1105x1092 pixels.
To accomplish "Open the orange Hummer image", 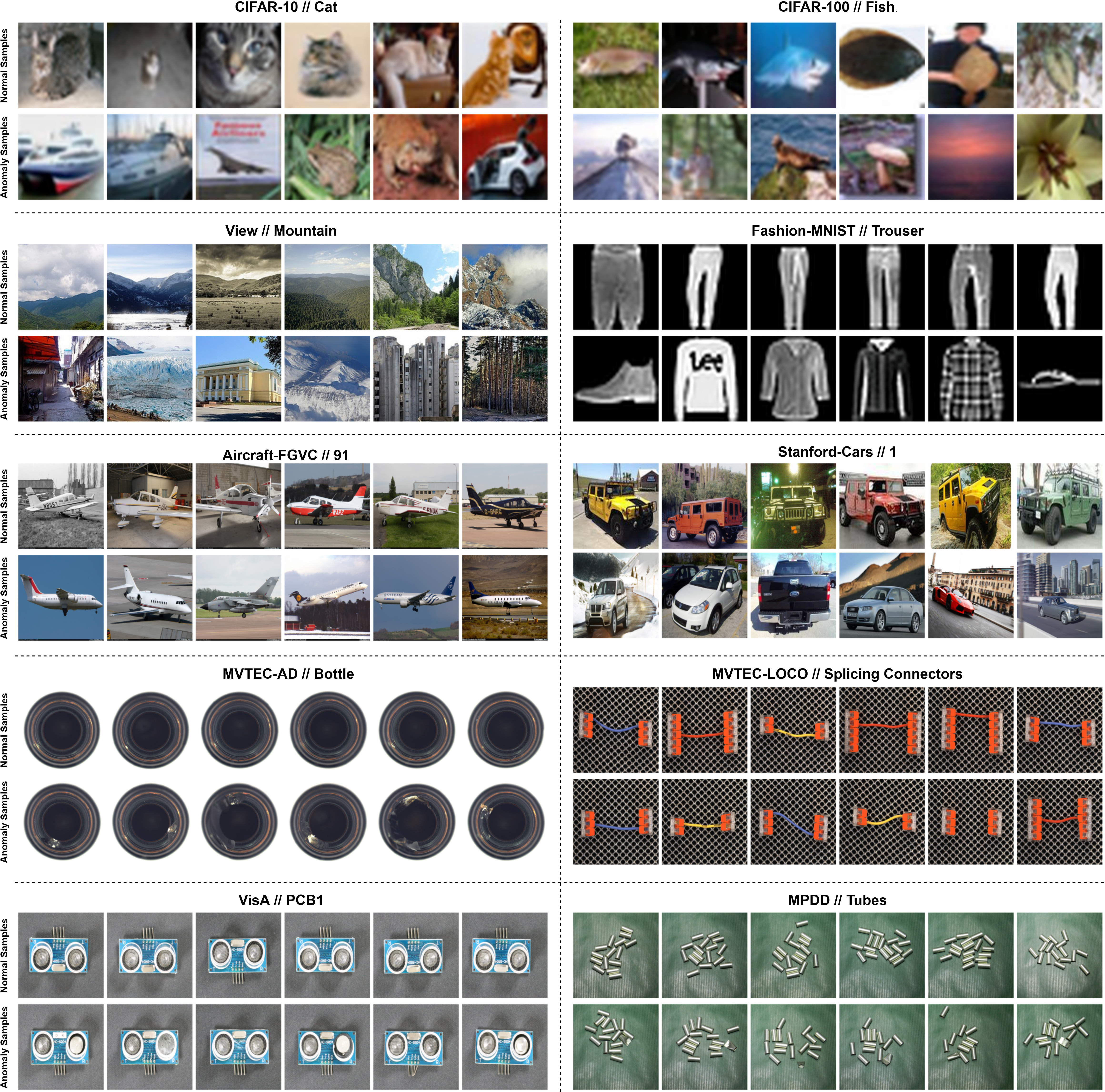I will (x=705, y=506).
